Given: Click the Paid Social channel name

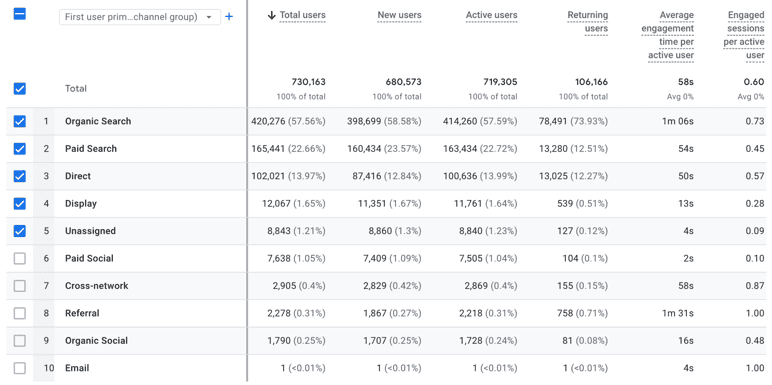Looking at the screenshot, I should coord(89,258).
